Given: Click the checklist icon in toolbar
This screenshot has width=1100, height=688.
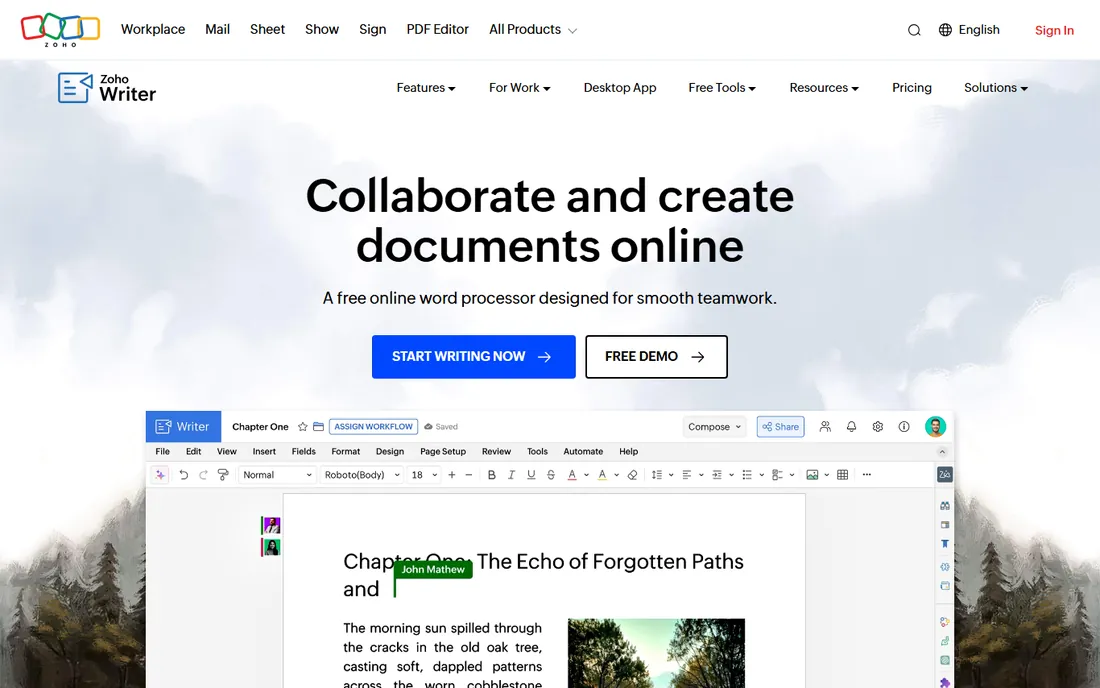Looking at the screenshot, I should (x=777, y=475).
